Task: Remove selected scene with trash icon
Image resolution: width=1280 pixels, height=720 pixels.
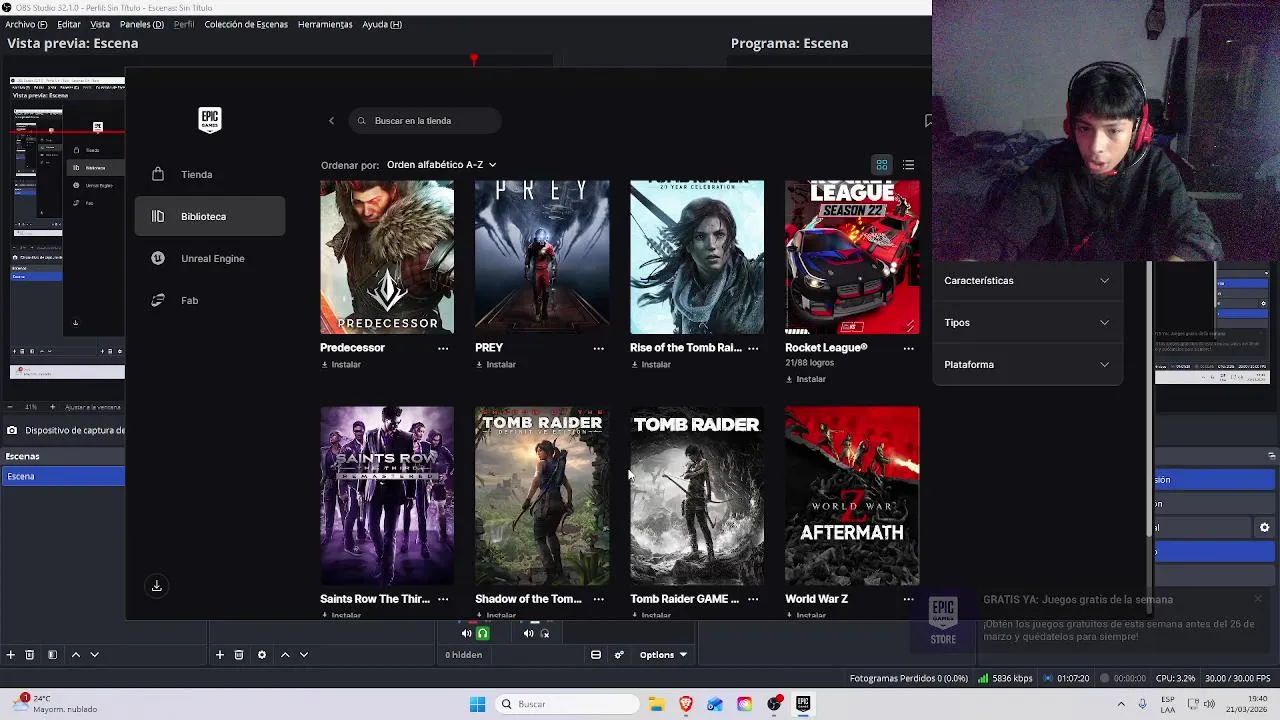Action: coord(30,655)
